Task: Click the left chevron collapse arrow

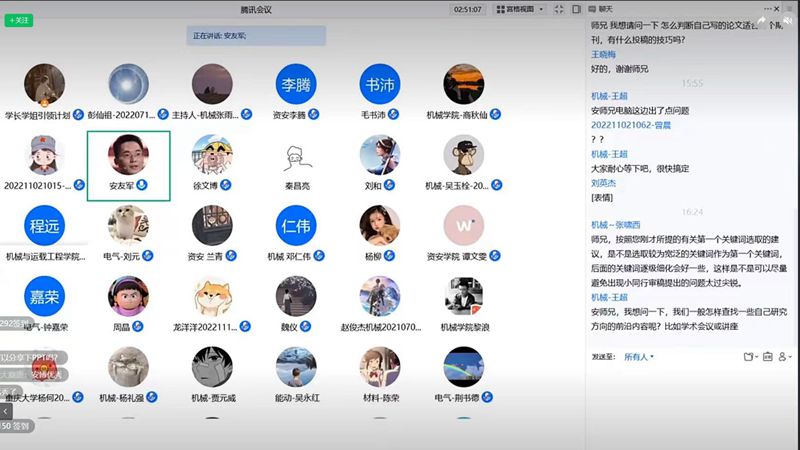Action: [6, 411]
